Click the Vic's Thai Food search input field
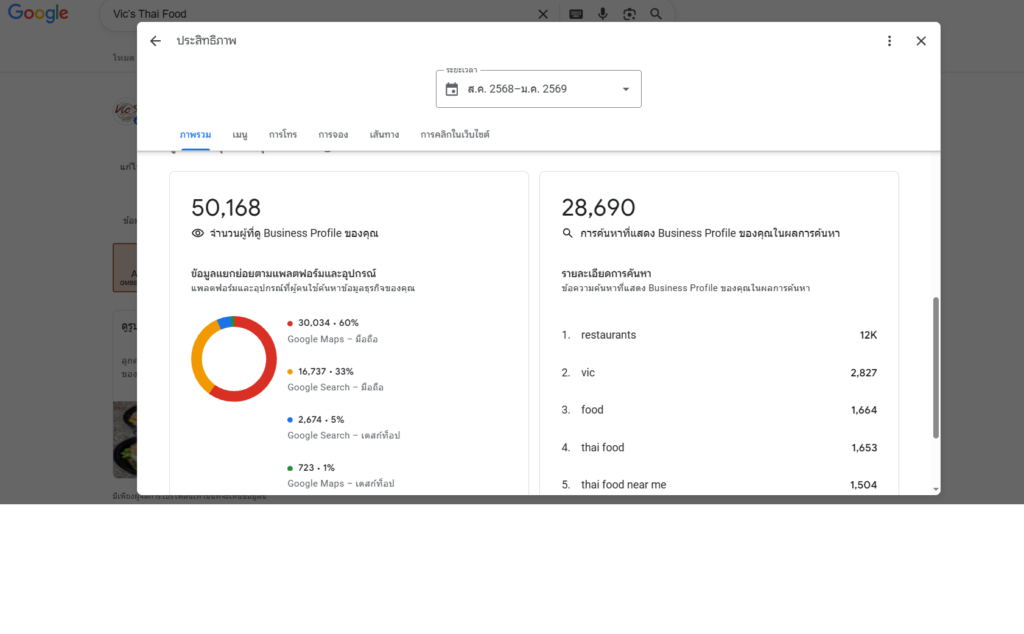This screenshot has width=1024, height=634. (300, 14)
